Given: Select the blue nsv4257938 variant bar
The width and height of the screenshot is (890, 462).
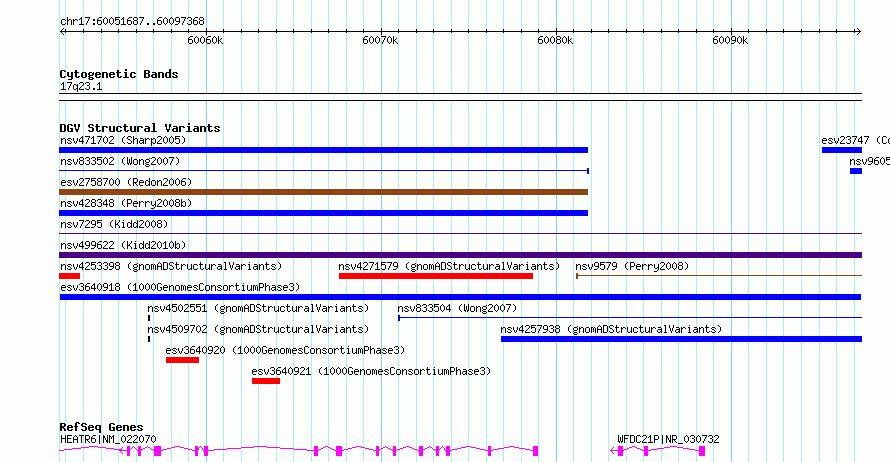Looking at the screenshot, I should click(681, 339).
